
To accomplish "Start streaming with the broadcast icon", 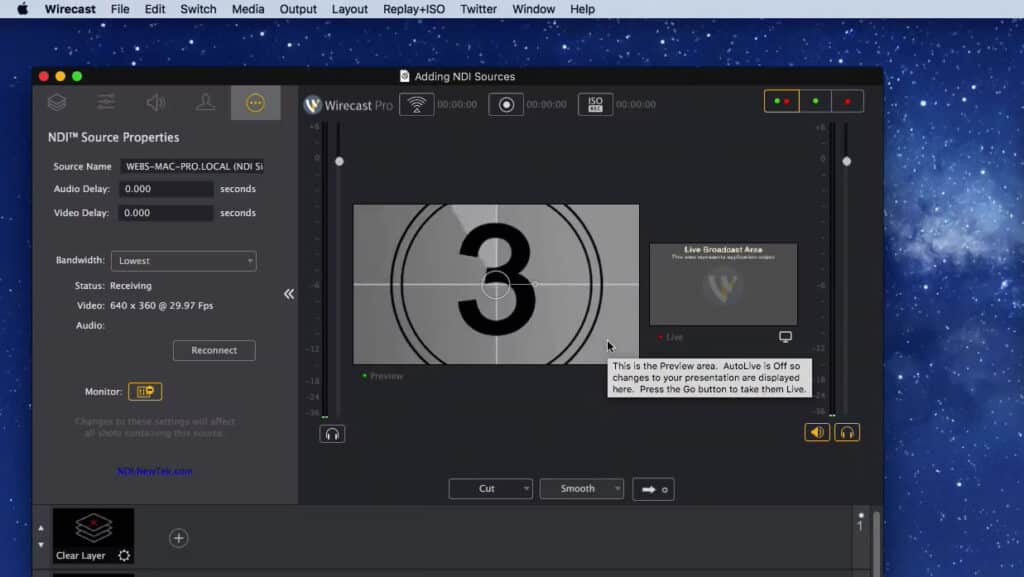I will click(x=416, y=104).
